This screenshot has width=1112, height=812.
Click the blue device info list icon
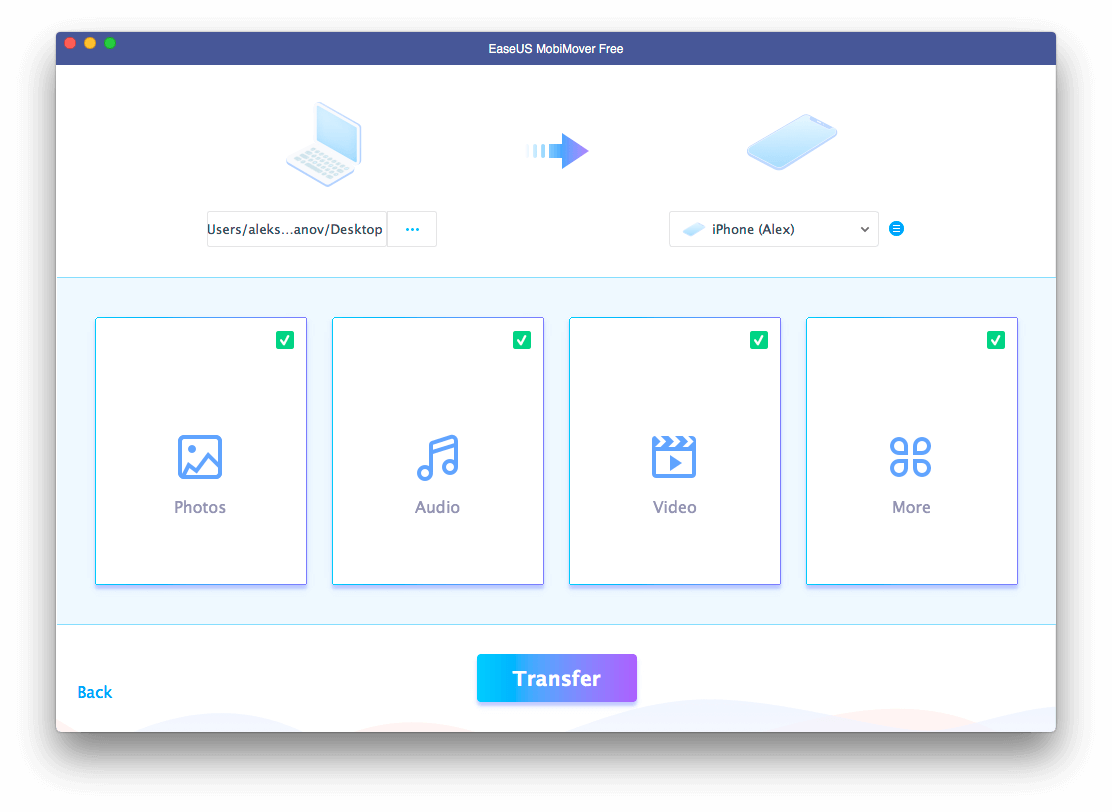tap(896, 228)
